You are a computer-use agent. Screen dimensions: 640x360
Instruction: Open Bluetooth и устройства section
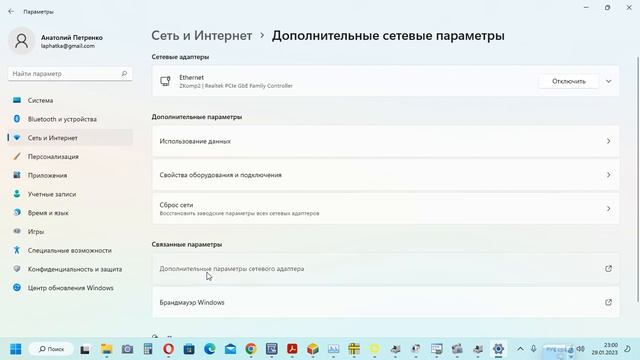click(x=70, y=119)
